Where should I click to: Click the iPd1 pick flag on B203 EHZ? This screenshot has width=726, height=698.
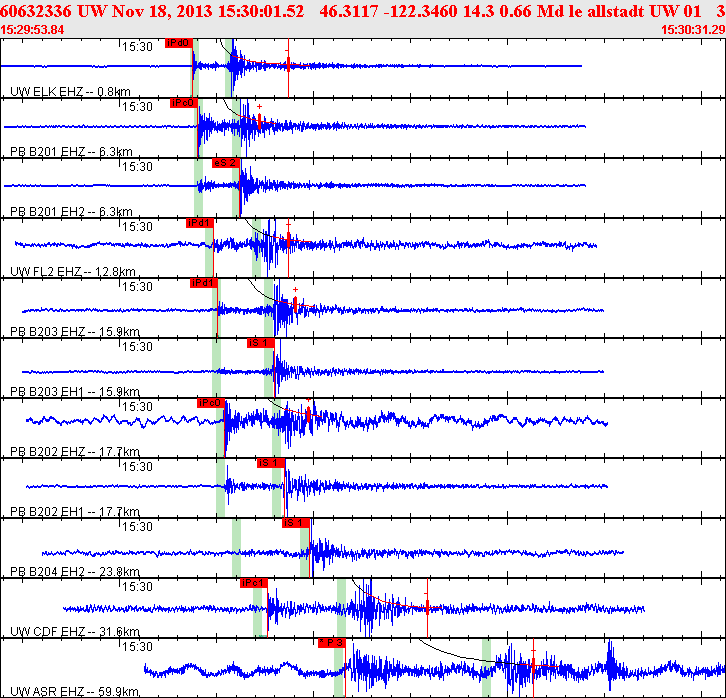pos(204,283)
